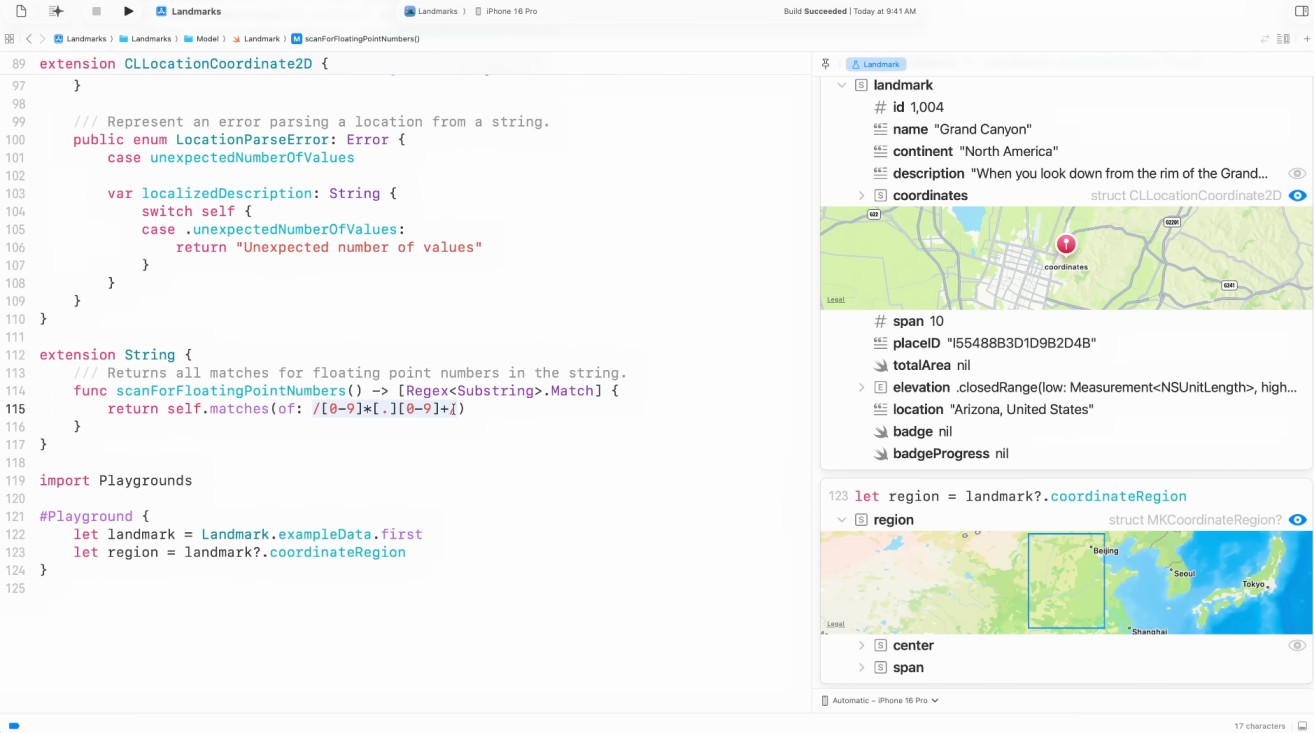This screenshot has width=1314, height=733.
Task: Collapse the landmark variable row
Action: point(842,86)
